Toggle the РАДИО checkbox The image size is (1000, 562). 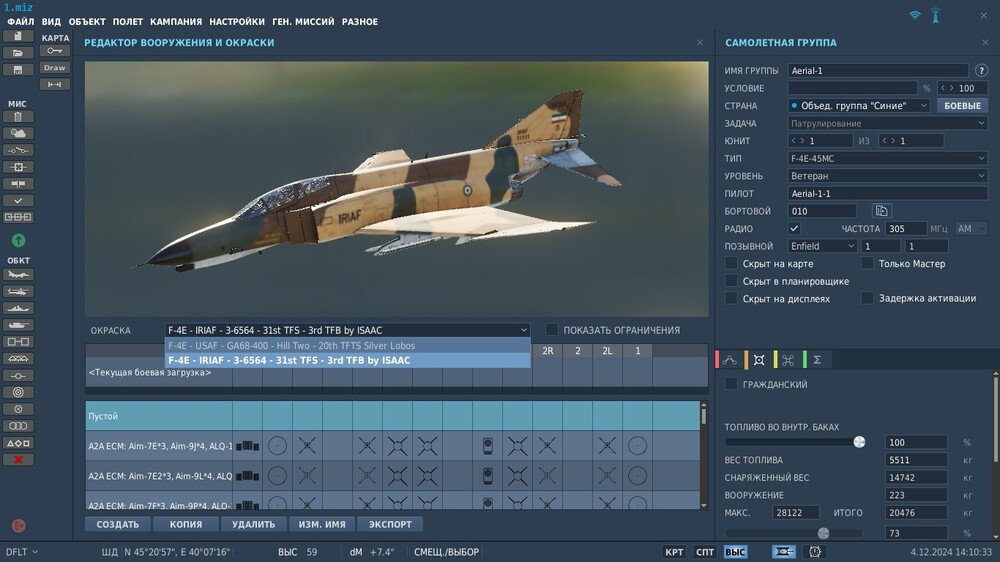click(794, 228)
